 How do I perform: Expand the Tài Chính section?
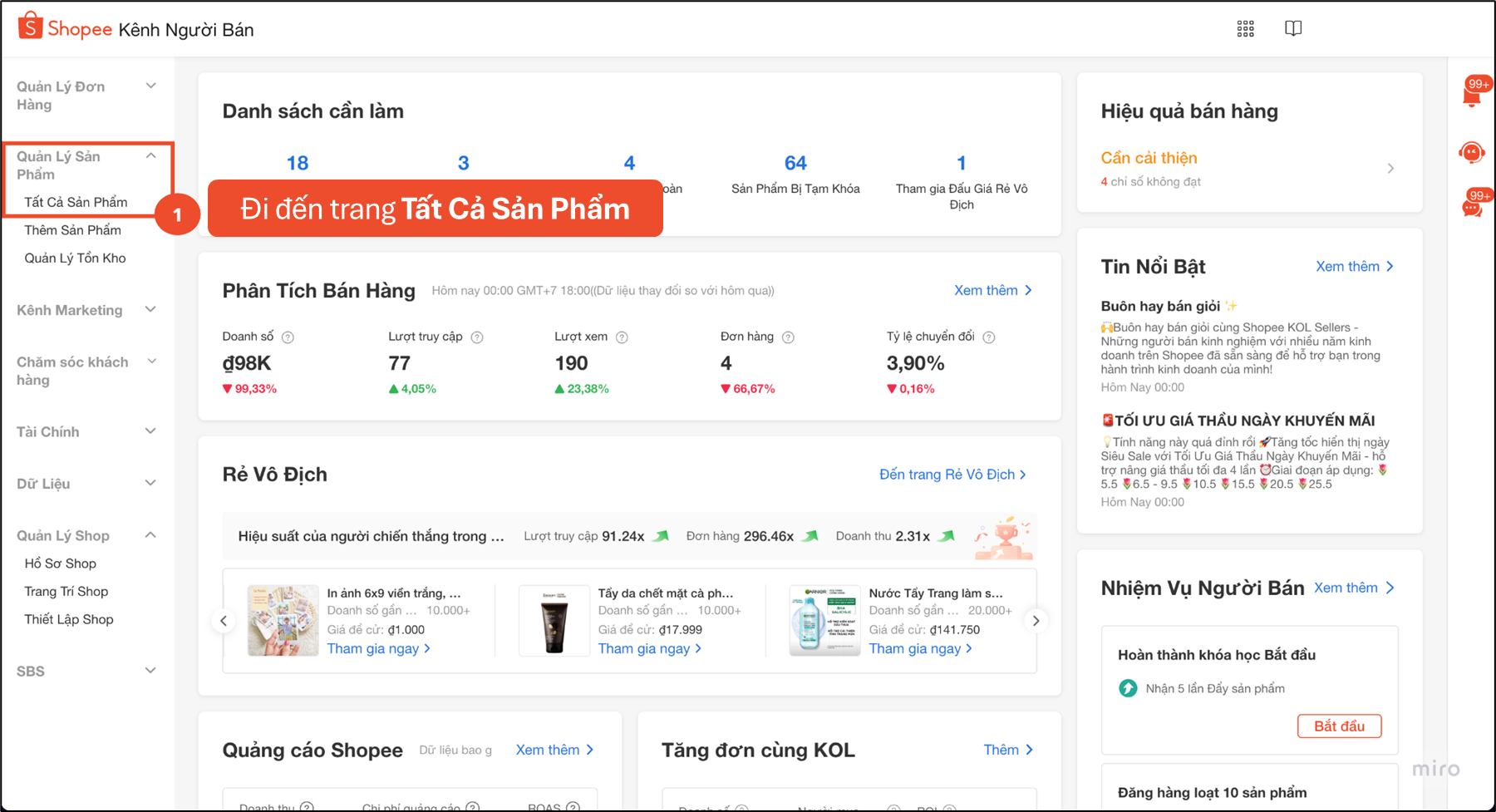click(150, 431)
